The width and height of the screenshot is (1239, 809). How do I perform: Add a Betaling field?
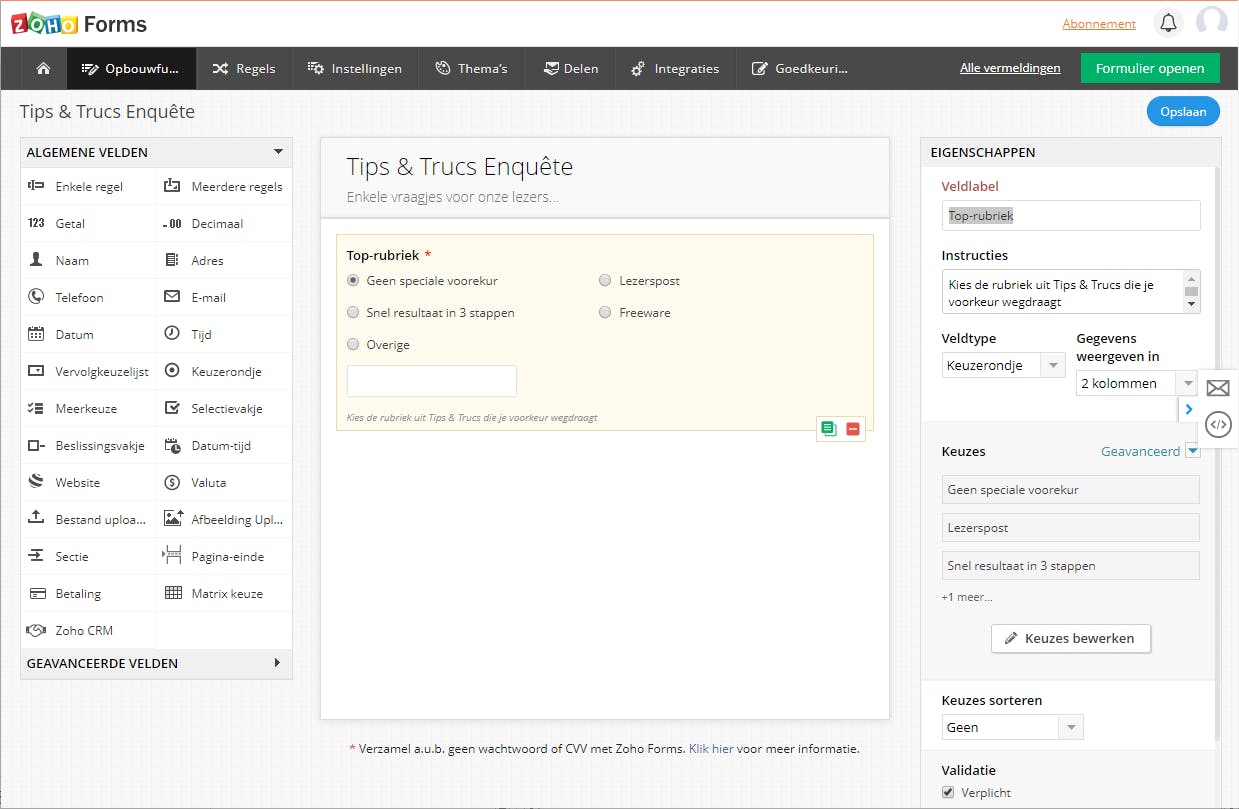pyautogui.click(x=89, y=593)
